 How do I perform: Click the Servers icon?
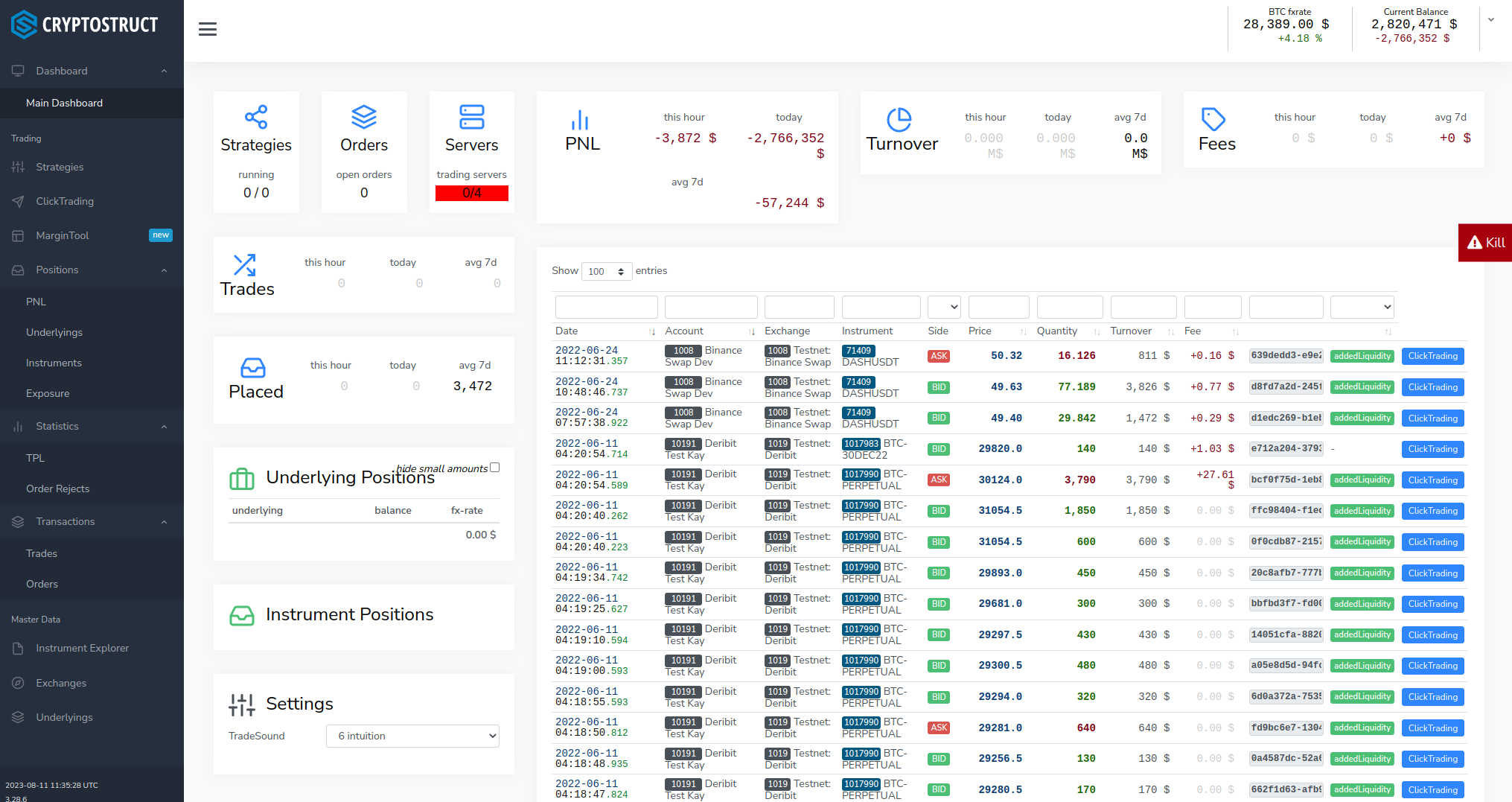pos(471,117)
